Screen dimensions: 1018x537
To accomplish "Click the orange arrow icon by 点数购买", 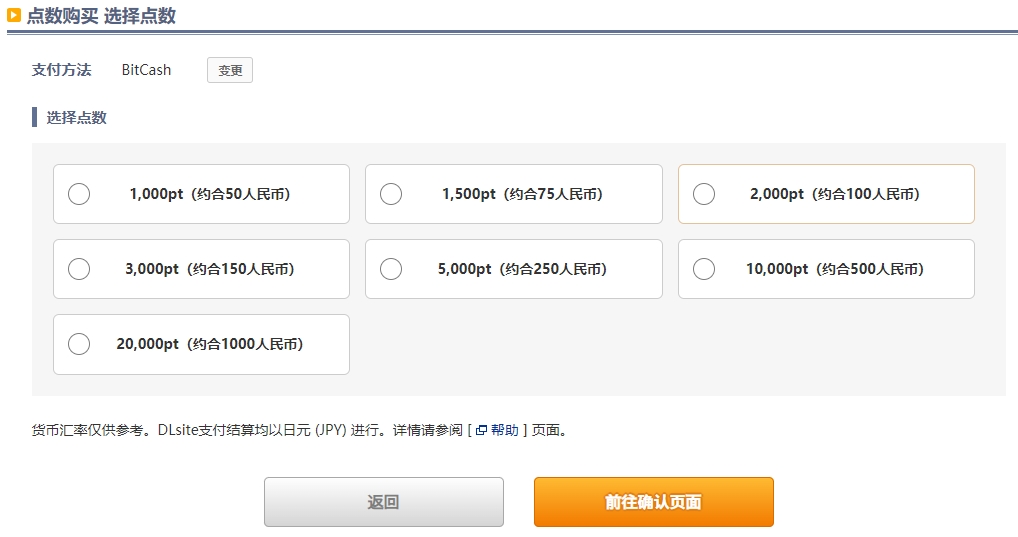I will pos(14,15).
